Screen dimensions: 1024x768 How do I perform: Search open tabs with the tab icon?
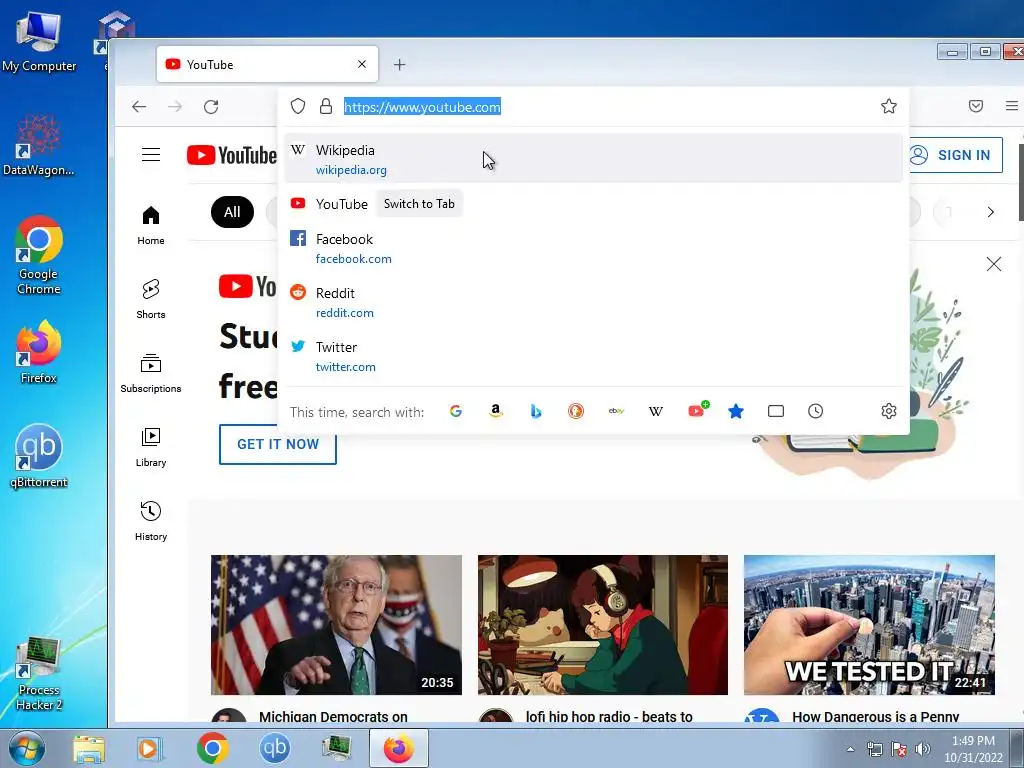776,411
